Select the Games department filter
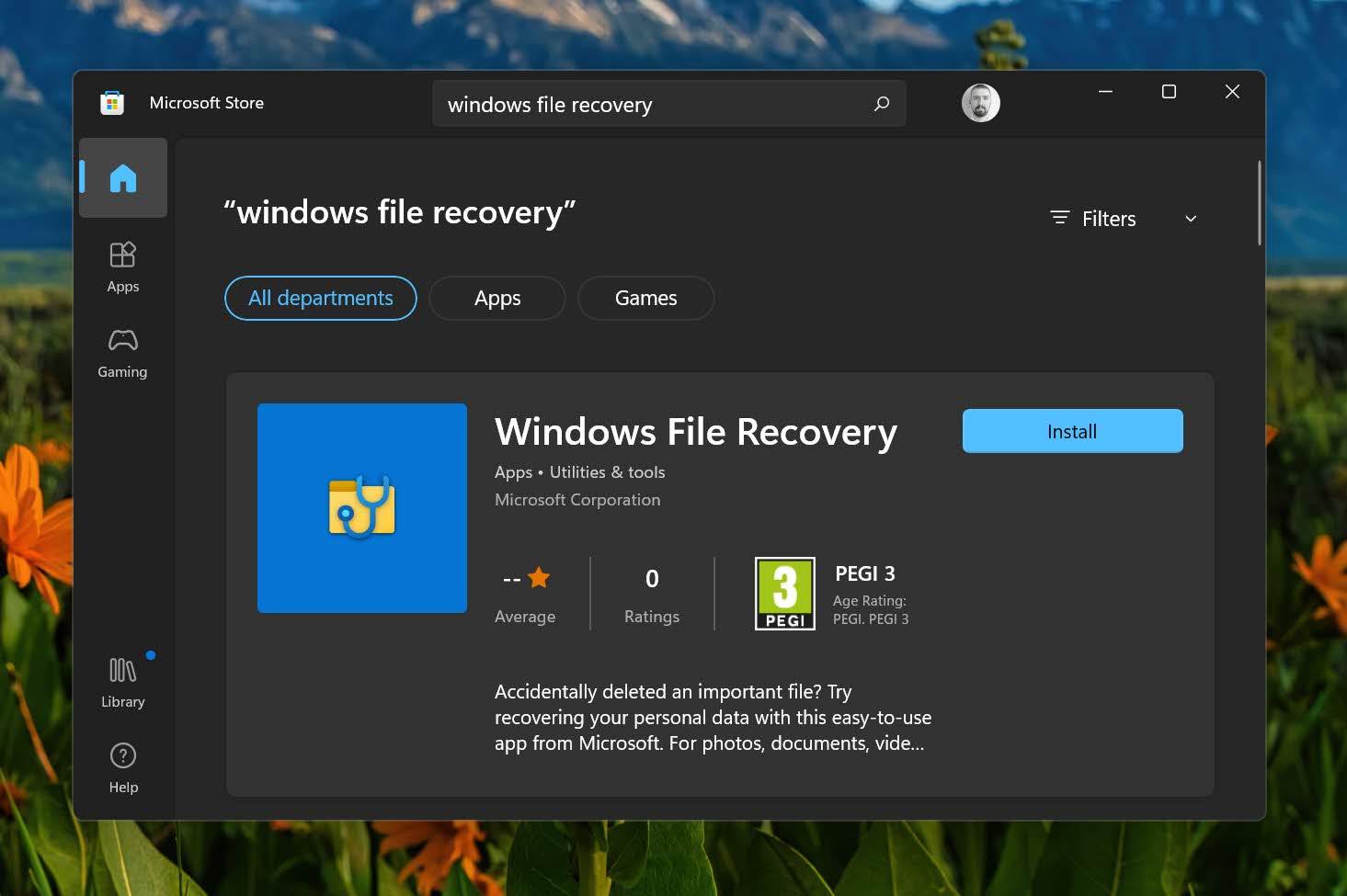The width and height of the screenshot is (1347, 896). pos(646,299)
